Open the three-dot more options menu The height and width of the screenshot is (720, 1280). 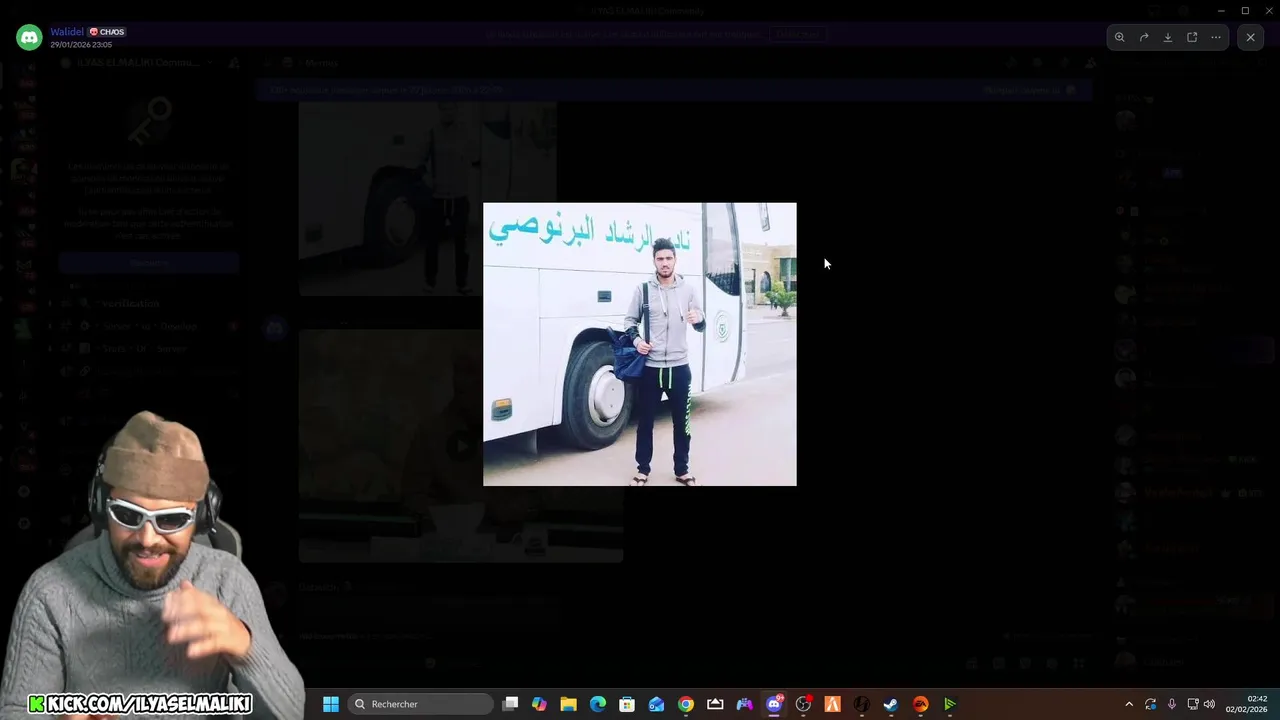point(1216,37)
